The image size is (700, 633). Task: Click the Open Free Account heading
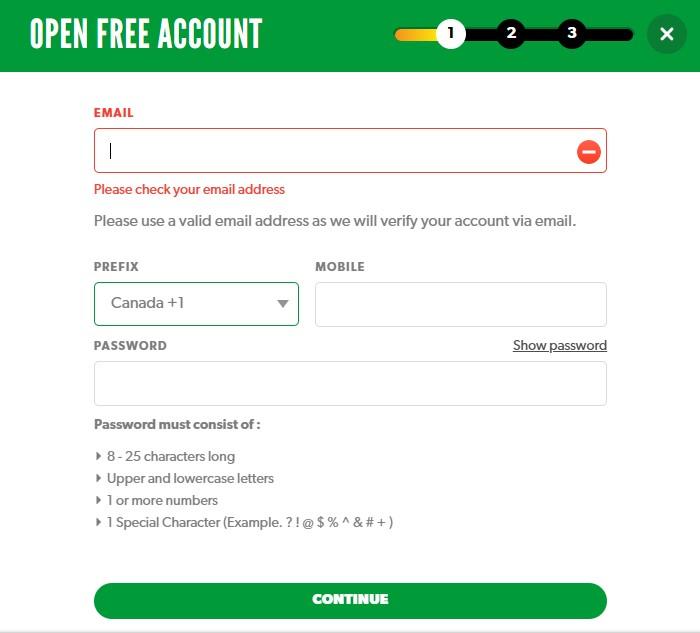(x=146, y=33)
